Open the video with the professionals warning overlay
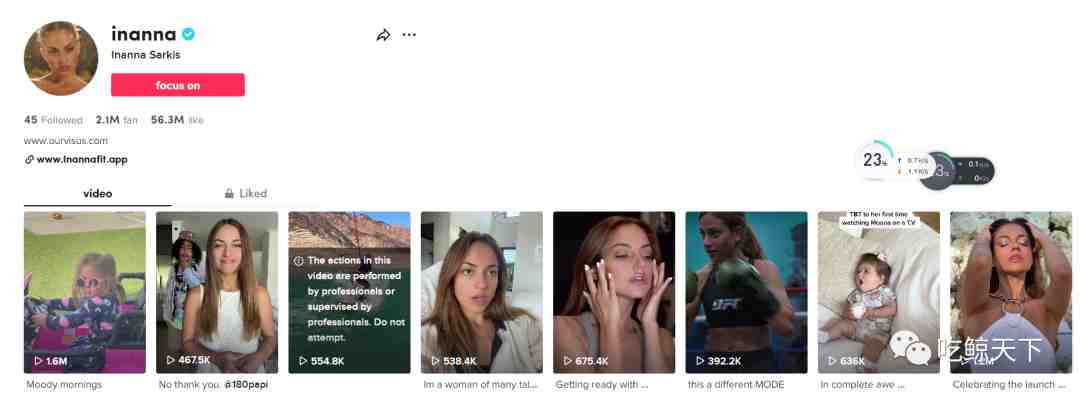 tap(349, 292)
